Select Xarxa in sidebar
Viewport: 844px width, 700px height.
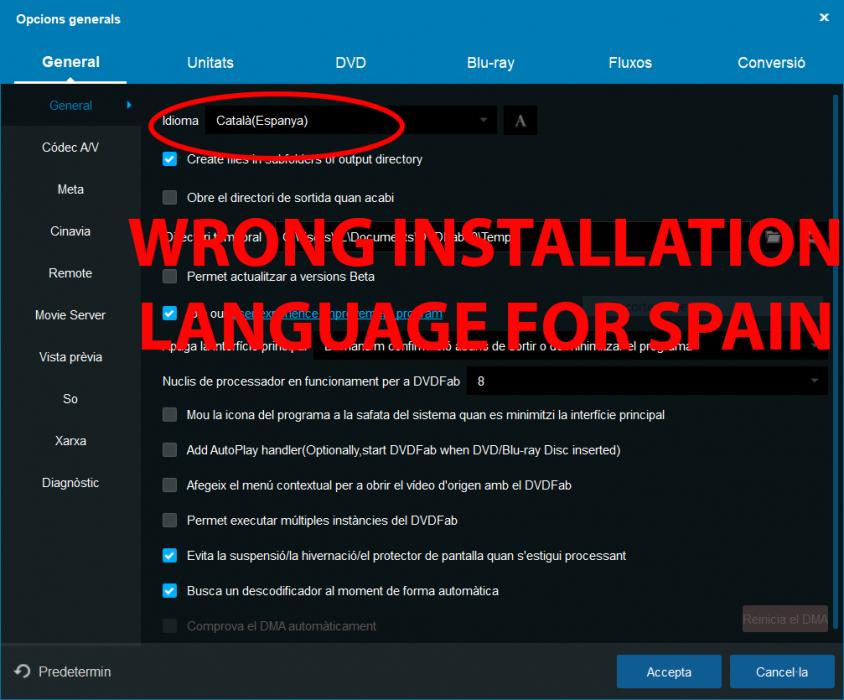coord(71,441)
